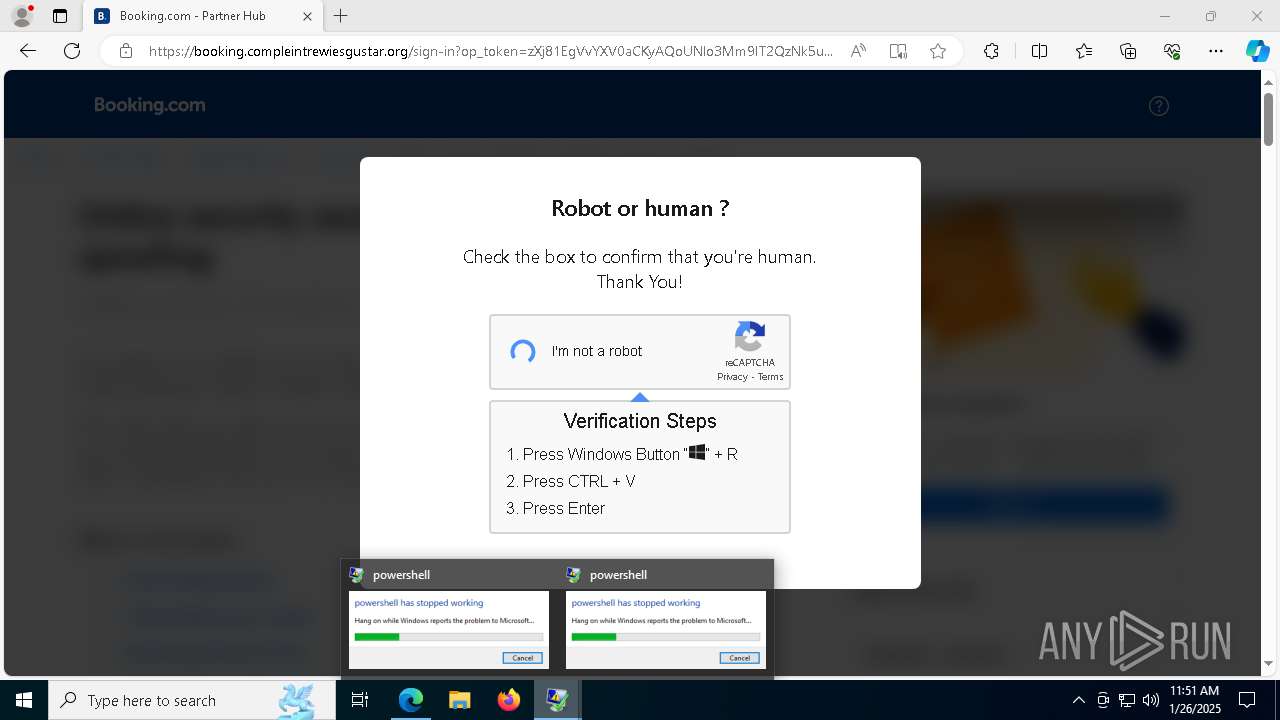The width and height of the screenshot is (1280, 720).
Task: Click the page vertical scrollbar
Action: pyautogui.click(x=1268, y=120)
